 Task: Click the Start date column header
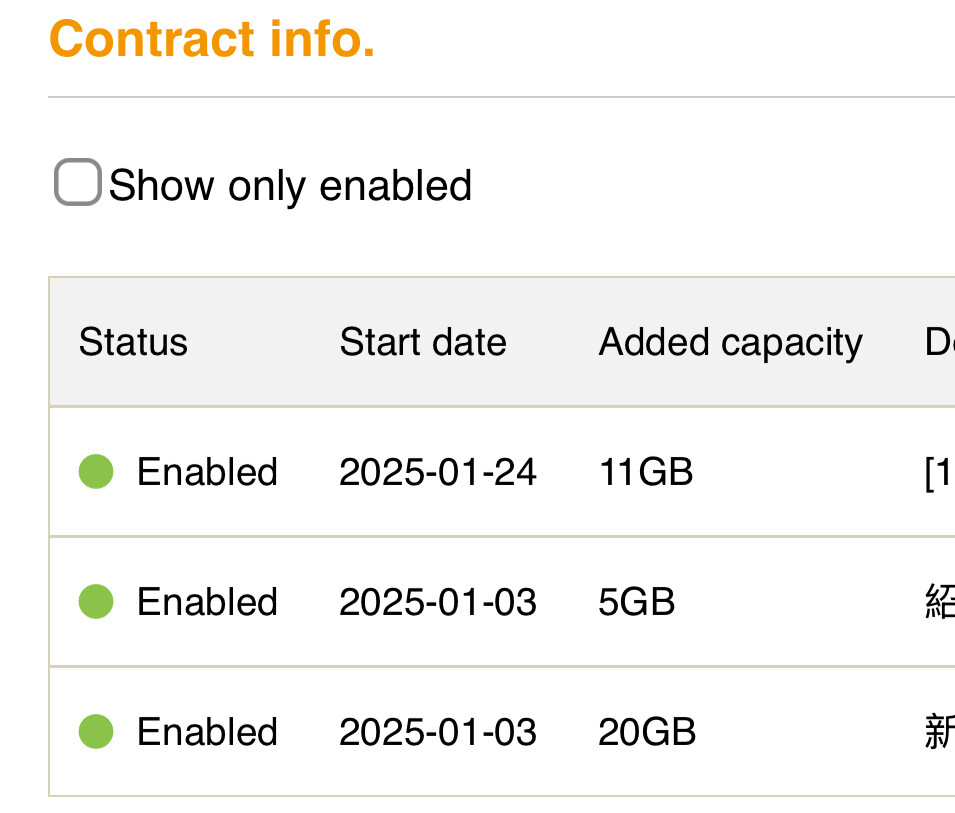click(x=423, y=342)
